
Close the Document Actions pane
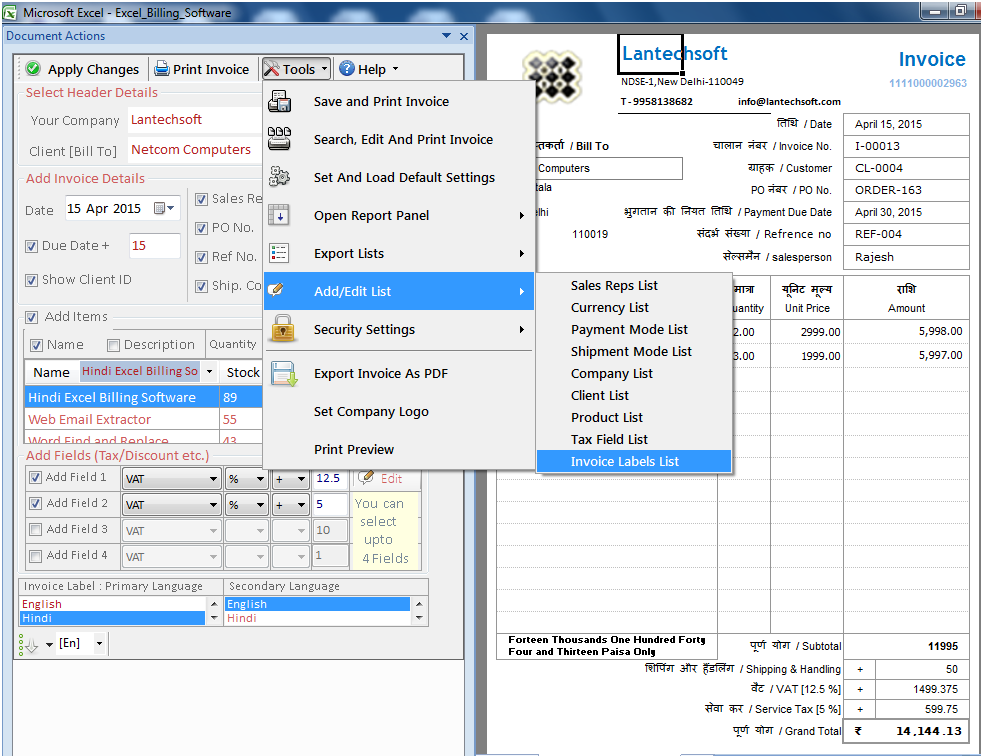(464, 36)
